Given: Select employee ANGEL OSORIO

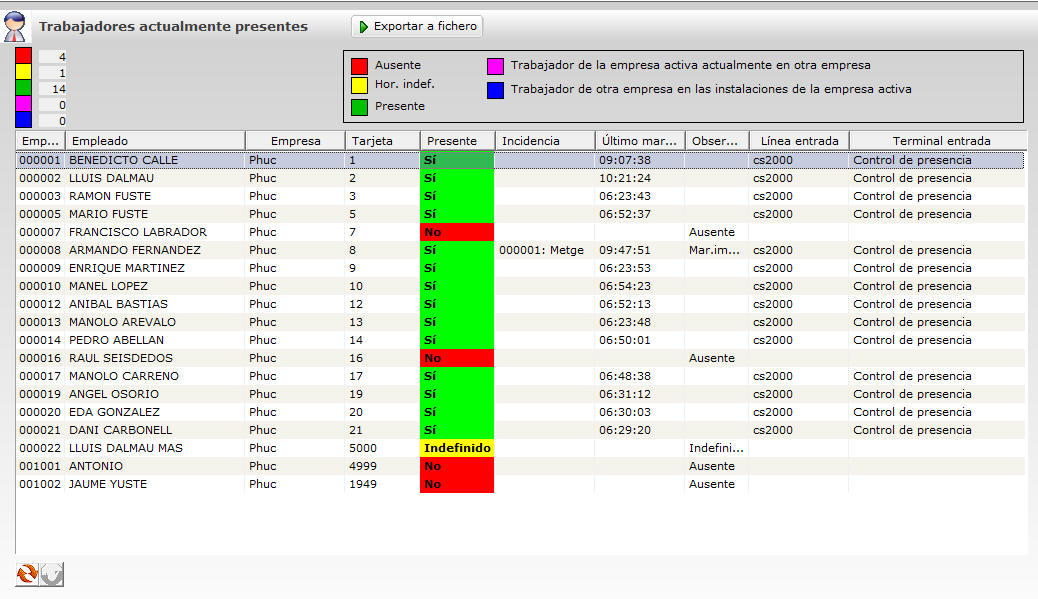Looking at the screenshot, I should (114, 394).
